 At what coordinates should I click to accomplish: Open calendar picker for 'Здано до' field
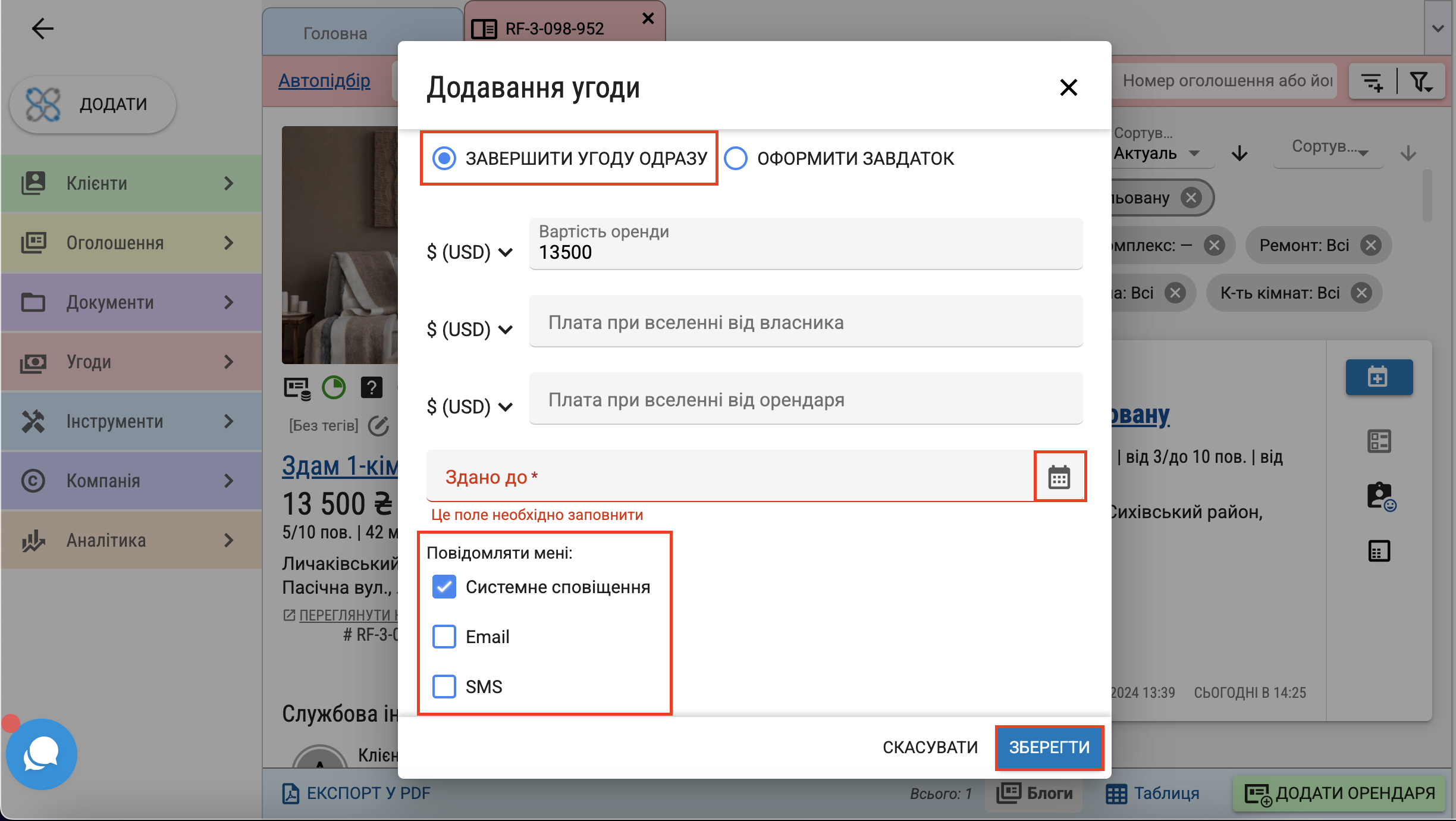pos(1059,477)
